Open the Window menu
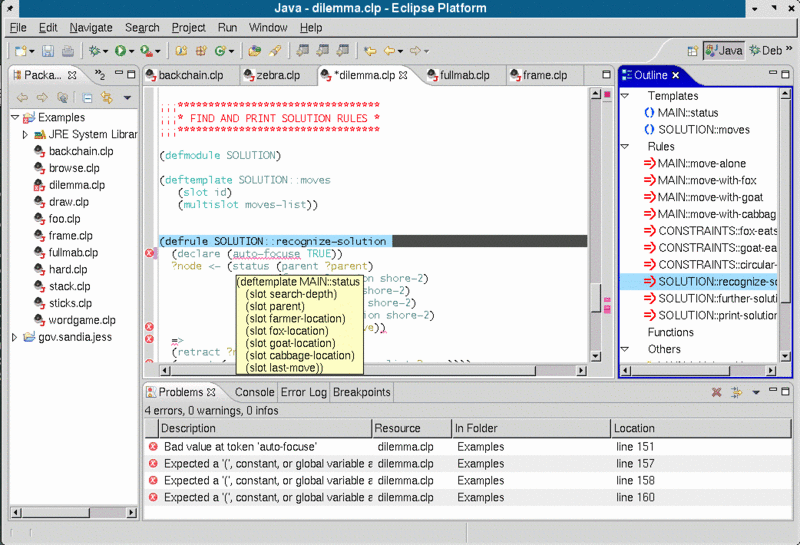 pos(268,28)
